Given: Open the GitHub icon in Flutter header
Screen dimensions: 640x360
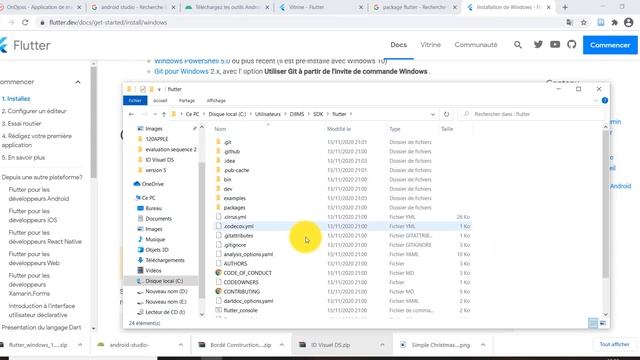Looking at the screenshot, I should point(571,44).
